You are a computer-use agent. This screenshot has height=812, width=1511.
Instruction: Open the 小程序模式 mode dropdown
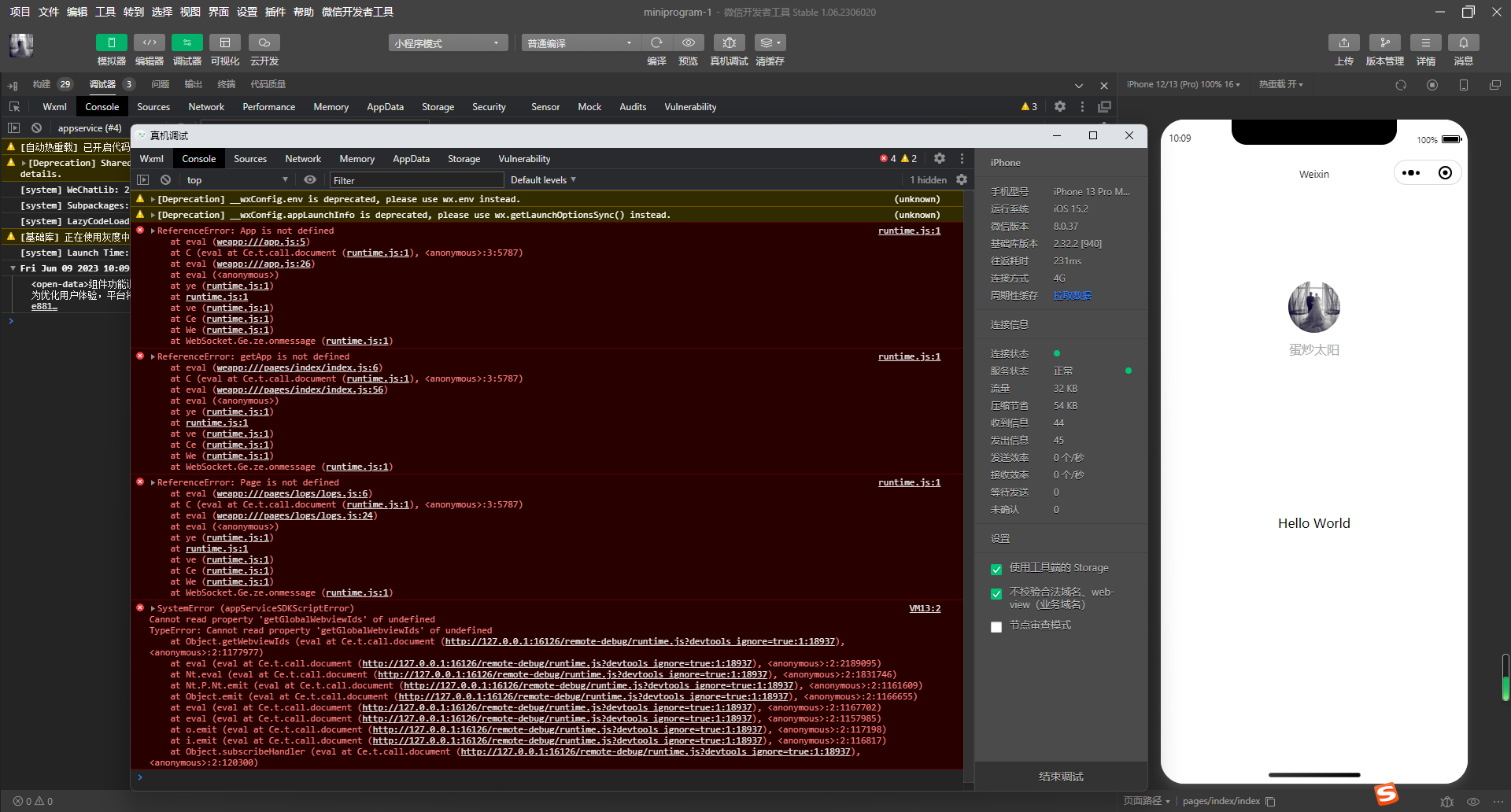[449, 43]
